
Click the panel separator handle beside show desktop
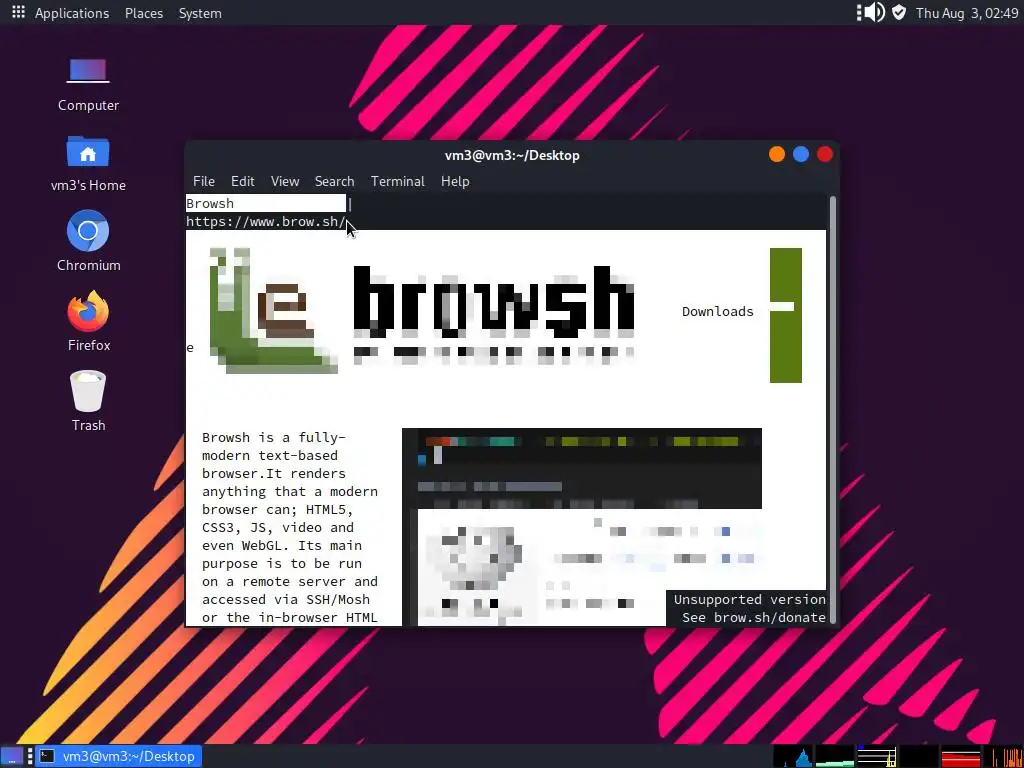point(30,756)
